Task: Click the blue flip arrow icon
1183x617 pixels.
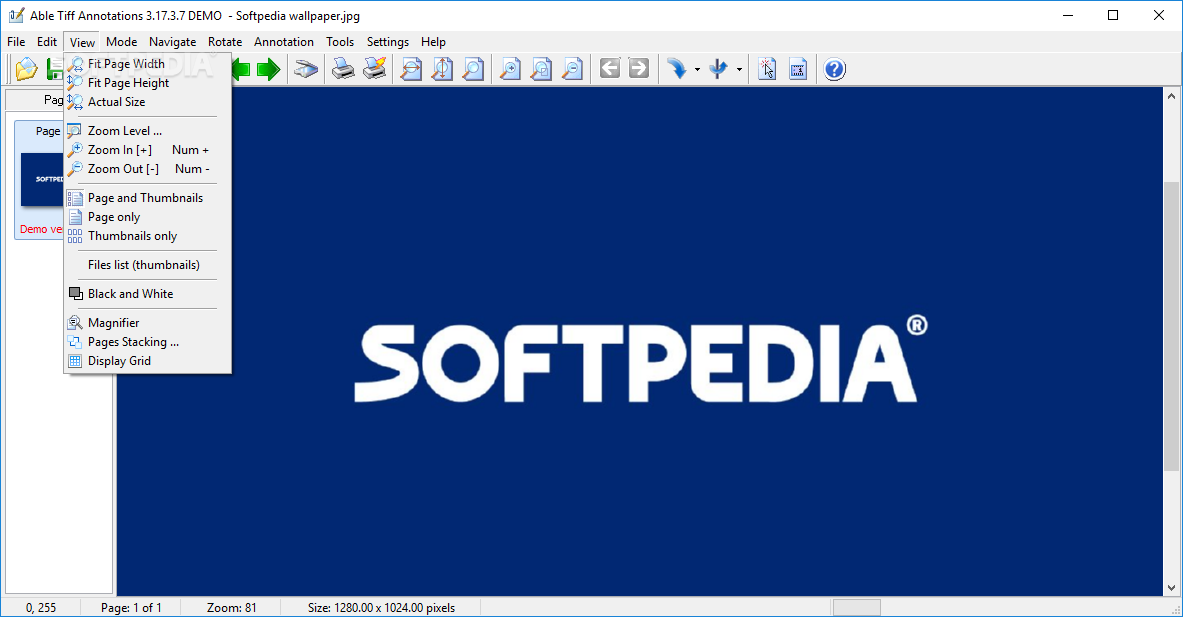Action: click(x=718, y=69)
